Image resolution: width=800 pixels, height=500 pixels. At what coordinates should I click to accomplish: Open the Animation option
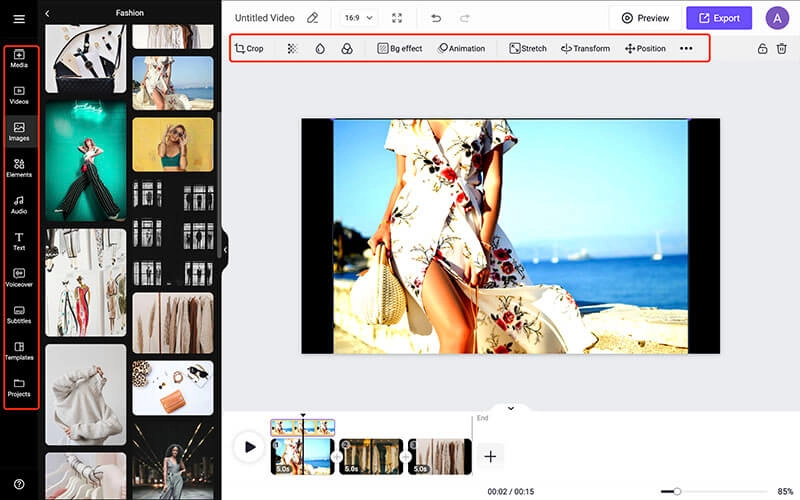tap(461, 48)
